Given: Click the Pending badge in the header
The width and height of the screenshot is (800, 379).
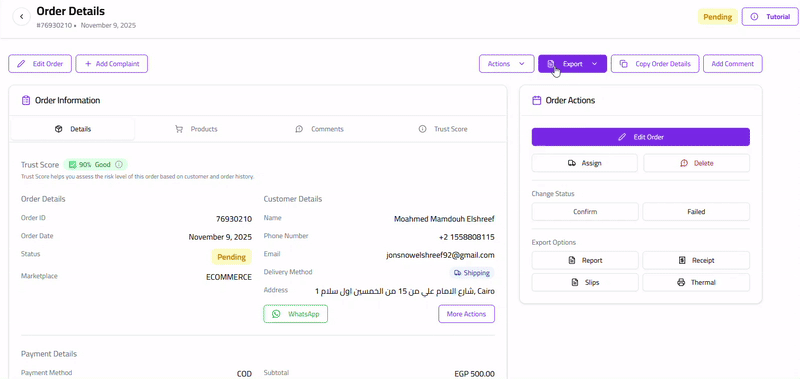Looking at the screenshot, I should click(x=717, y=17).
